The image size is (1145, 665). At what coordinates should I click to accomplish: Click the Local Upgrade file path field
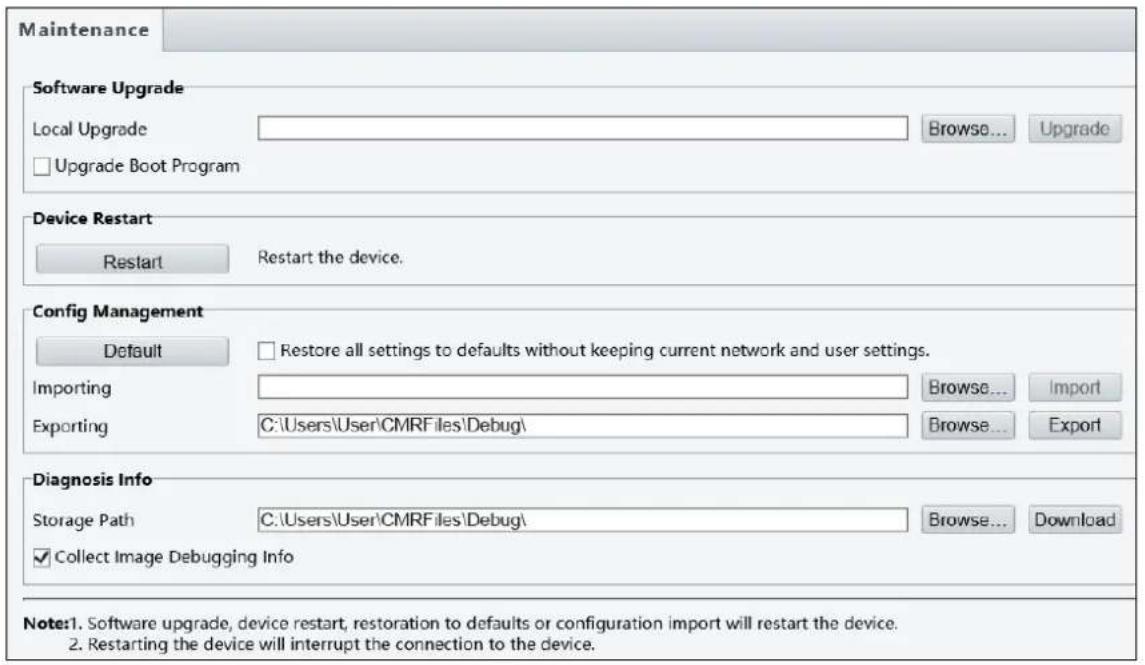pos(583,128)
